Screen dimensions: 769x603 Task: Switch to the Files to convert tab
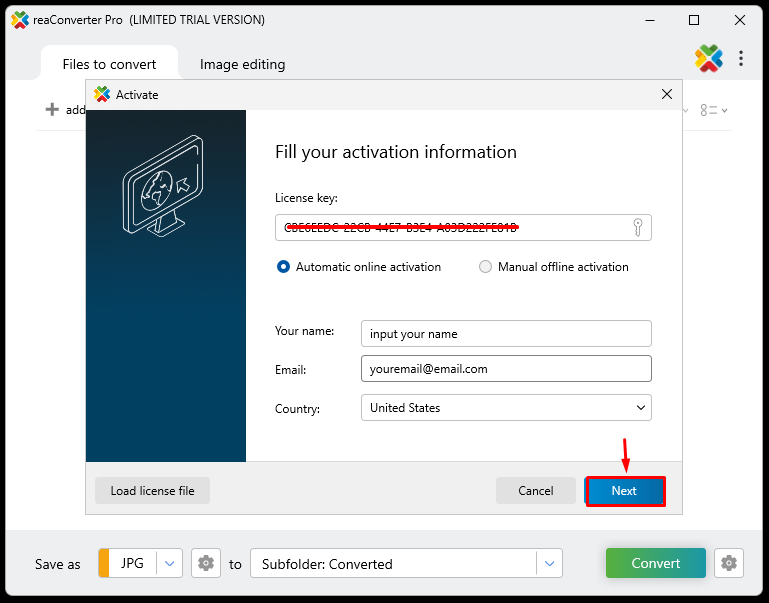point(109,64)
